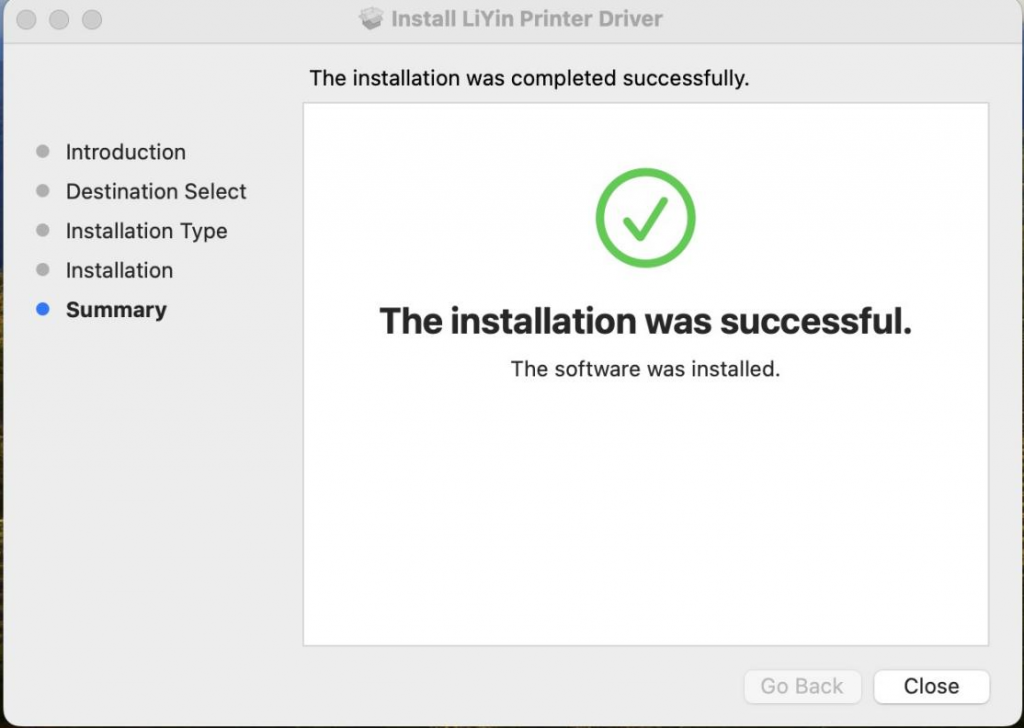Click the Close button

931,686
